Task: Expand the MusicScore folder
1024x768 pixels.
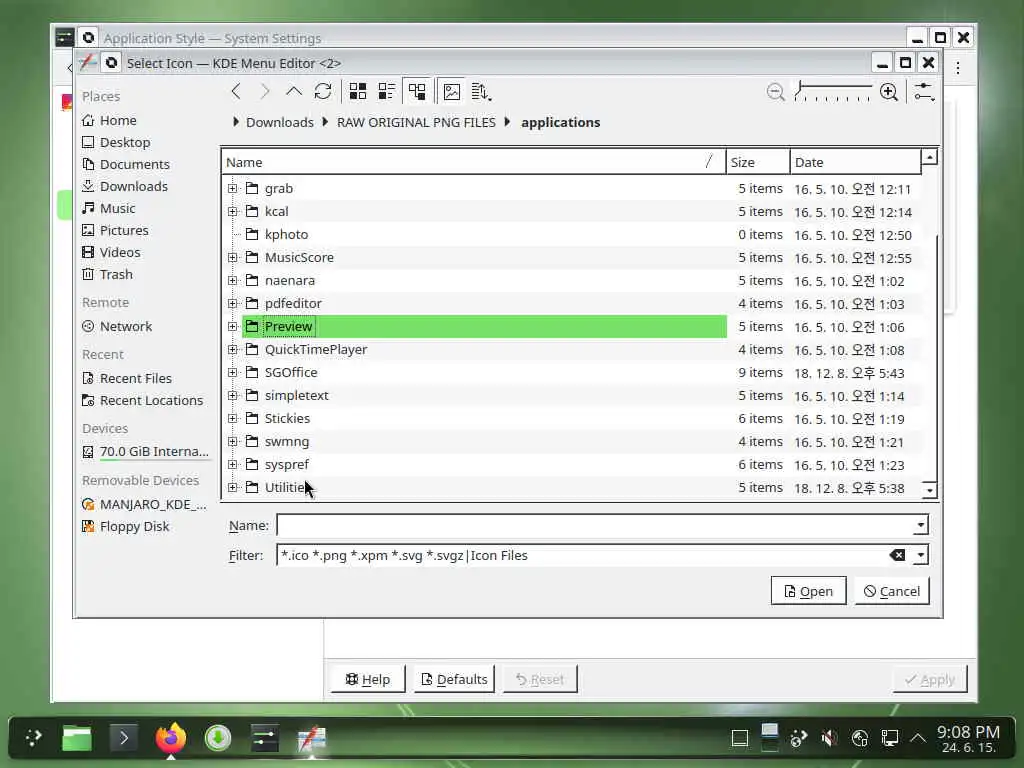Action: pos(232,258)
